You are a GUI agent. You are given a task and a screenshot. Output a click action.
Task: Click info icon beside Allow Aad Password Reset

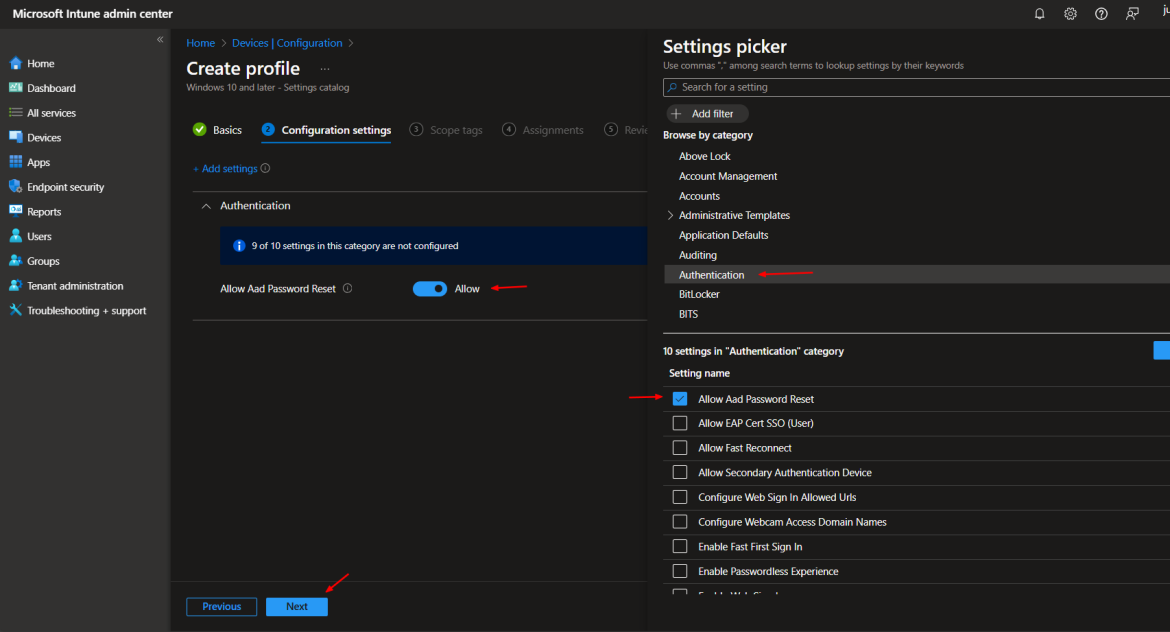pyautogui.click(x=348, y=289)
